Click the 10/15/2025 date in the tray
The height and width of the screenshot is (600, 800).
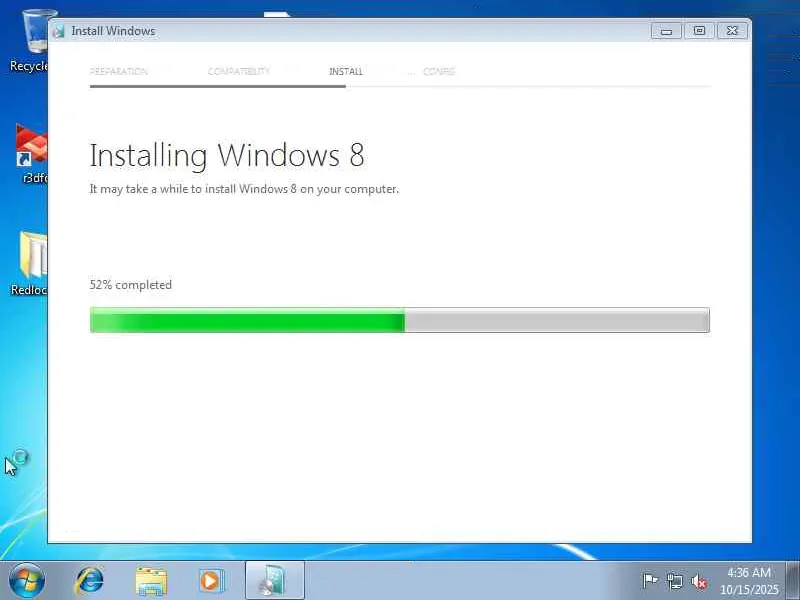tap(749, 589)
